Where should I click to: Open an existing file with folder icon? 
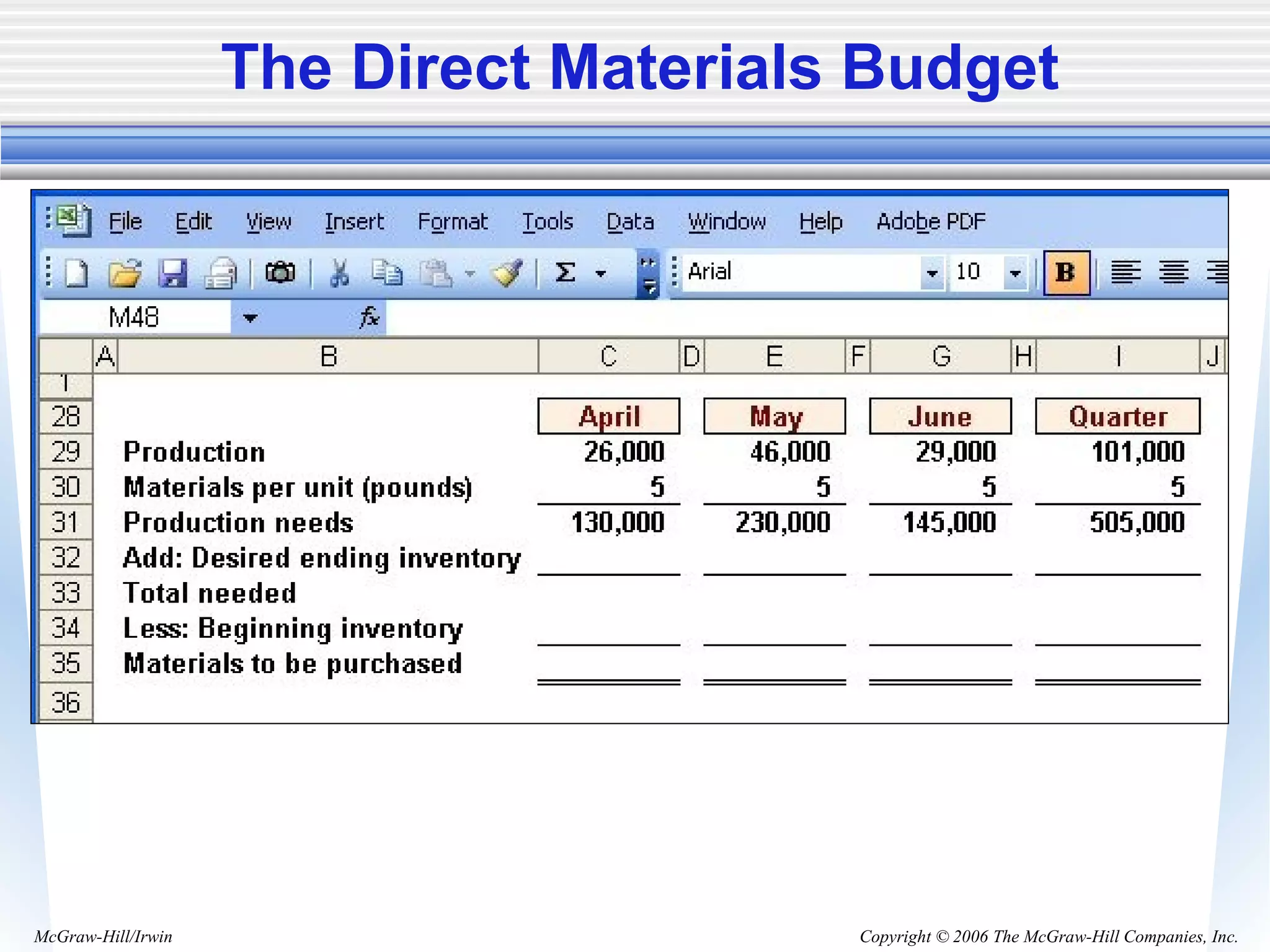click(124, 273)
